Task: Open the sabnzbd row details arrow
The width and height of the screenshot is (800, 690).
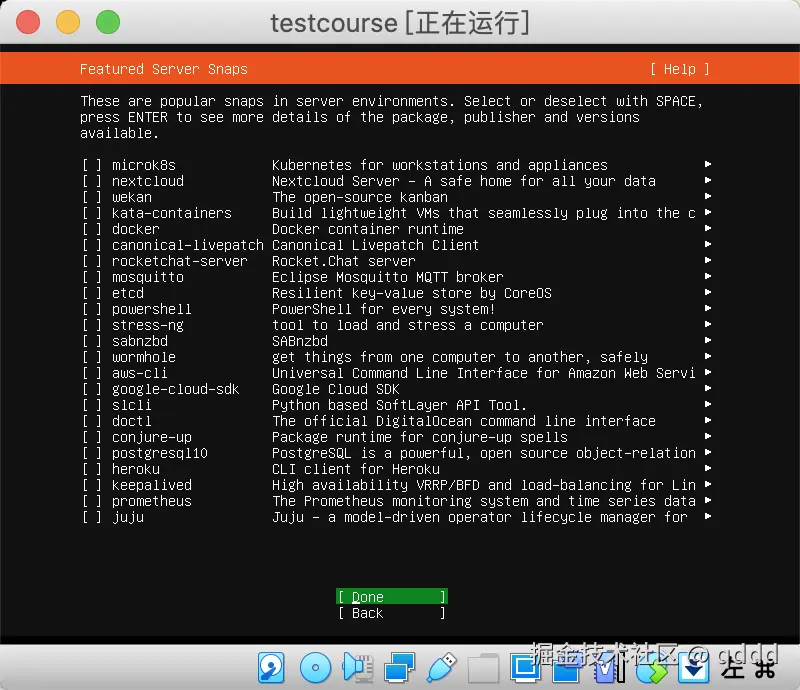Action: pyautogui.click(x=708, y=340)
